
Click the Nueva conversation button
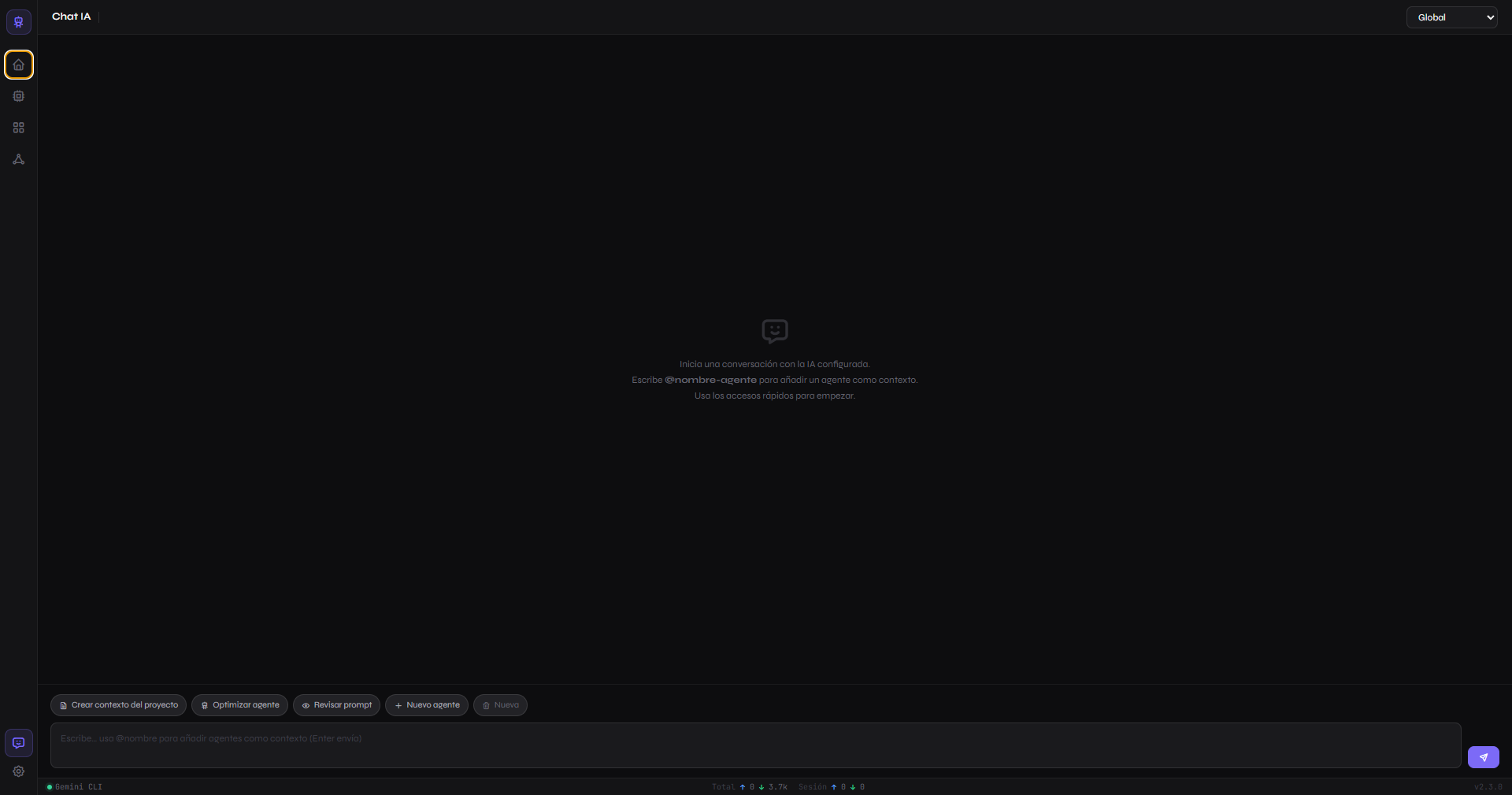pyautogui.click(x=500, y=705)
